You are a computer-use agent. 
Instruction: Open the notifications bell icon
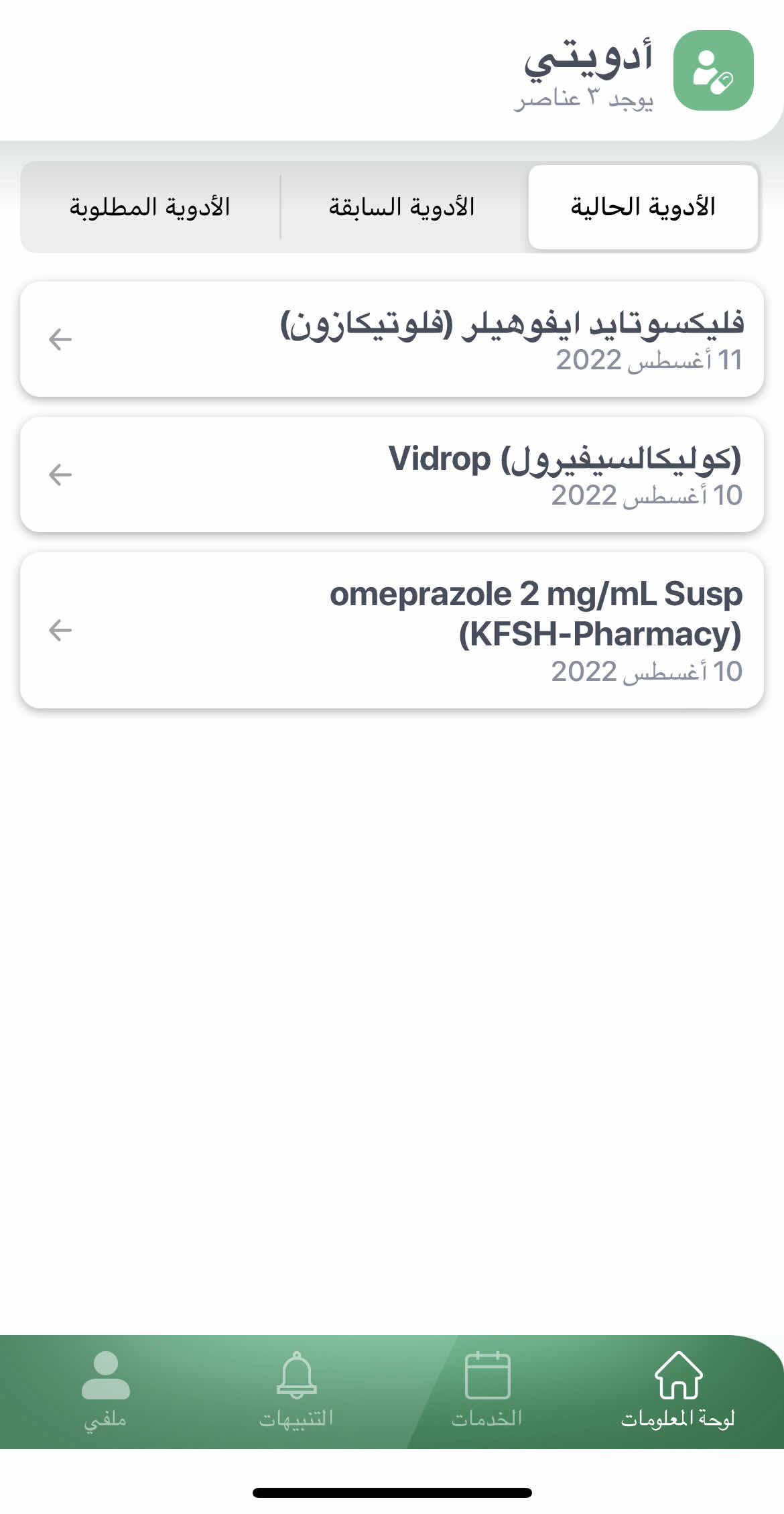[296, 1375]
